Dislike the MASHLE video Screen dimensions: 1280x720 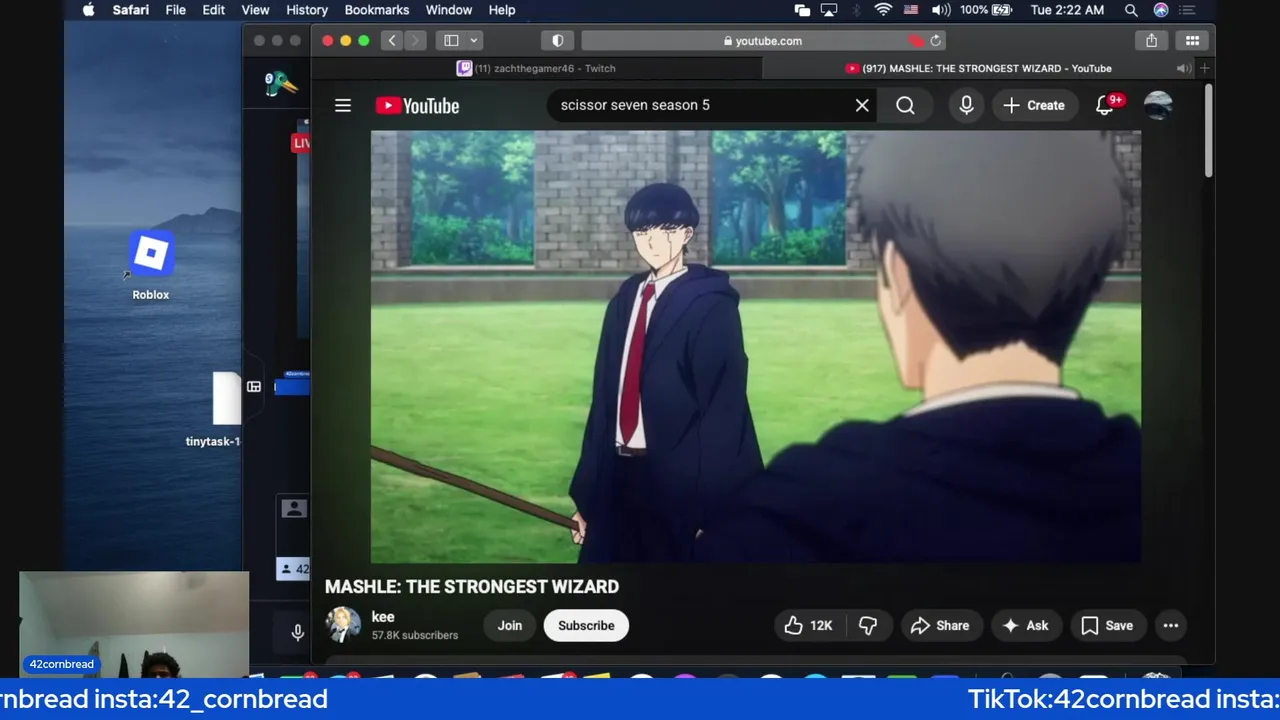tap(868, 625)
